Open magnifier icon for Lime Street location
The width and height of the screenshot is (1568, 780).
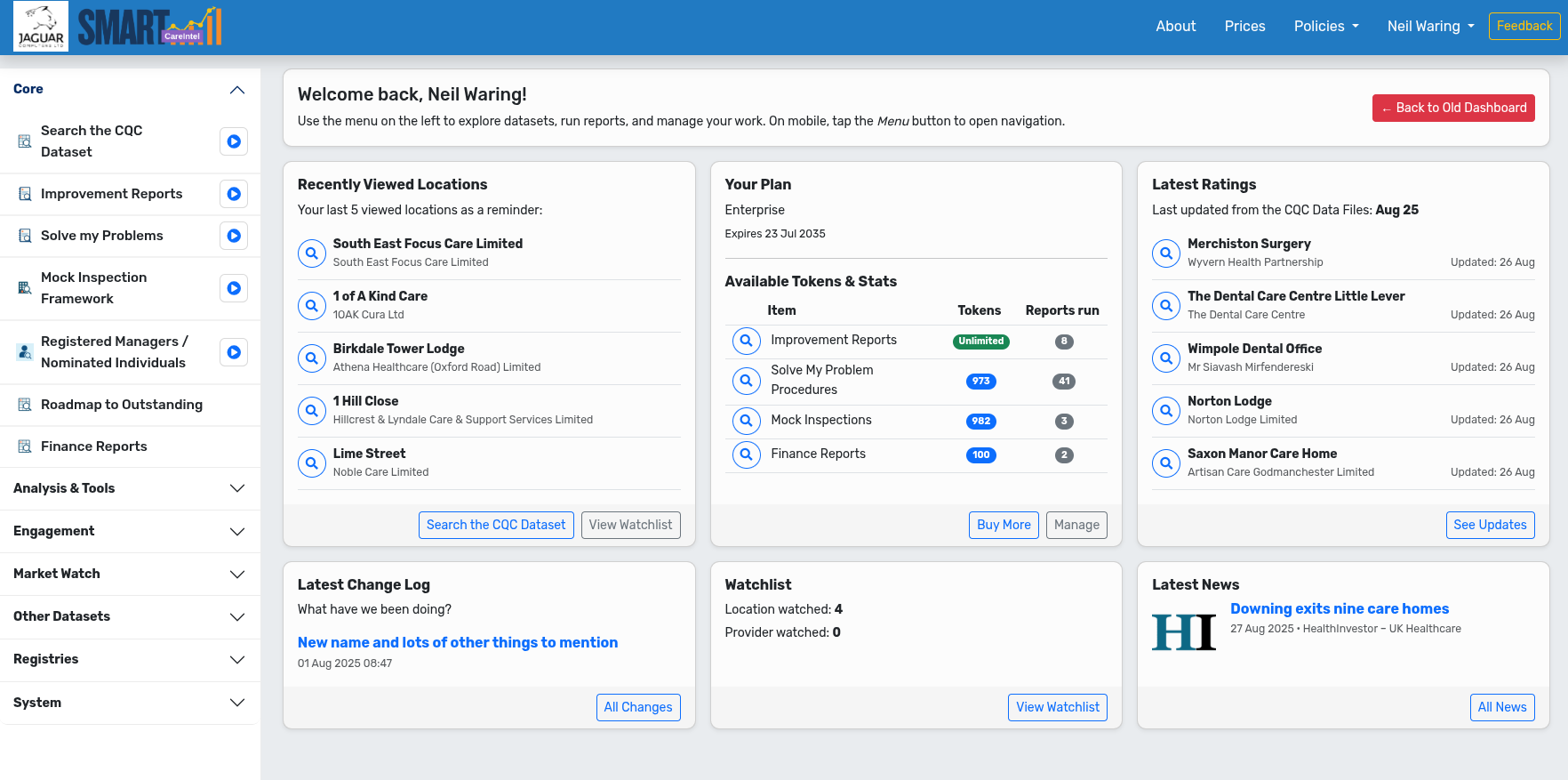(311, 463)
